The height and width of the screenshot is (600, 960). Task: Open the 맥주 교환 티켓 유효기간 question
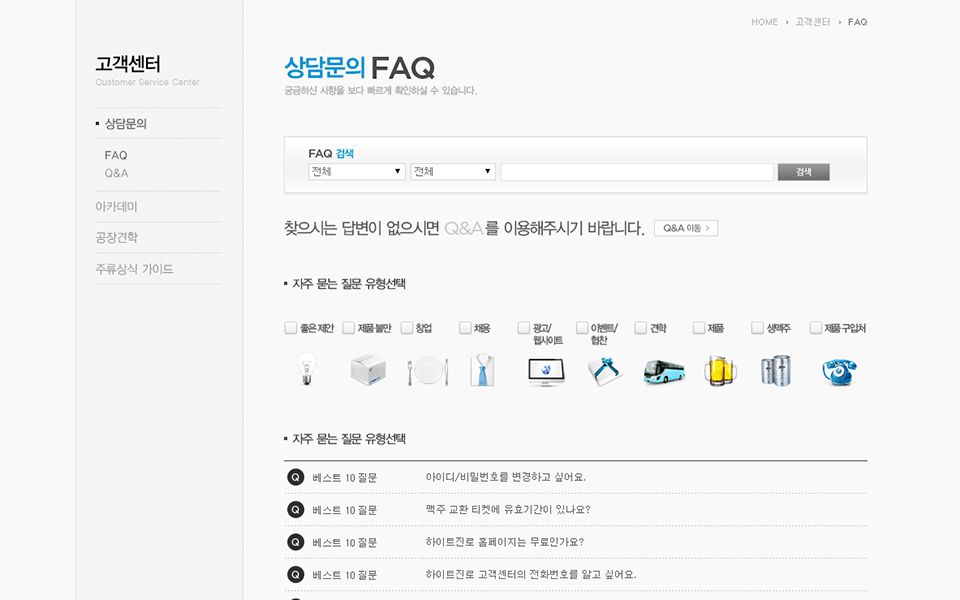(x=507, y=509)
